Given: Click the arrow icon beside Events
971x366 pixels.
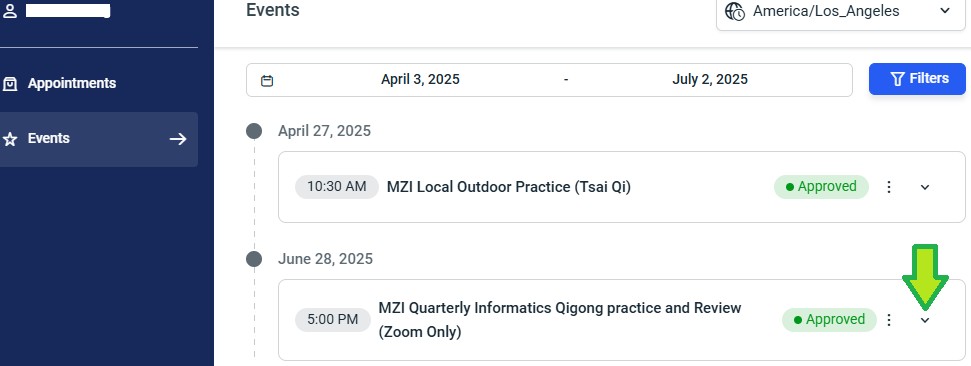Looking at the screenshot, I should [178, 139].
